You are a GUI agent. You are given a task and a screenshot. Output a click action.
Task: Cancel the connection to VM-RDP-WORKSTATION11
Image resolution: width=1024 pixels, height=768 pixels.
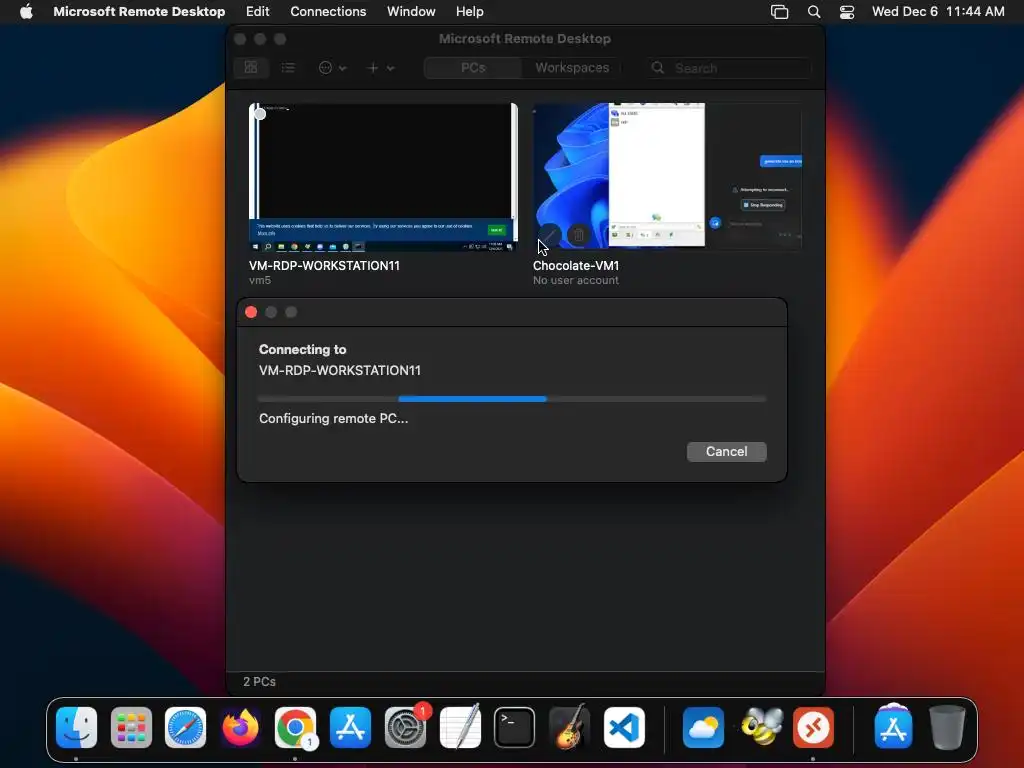[726, 451]
